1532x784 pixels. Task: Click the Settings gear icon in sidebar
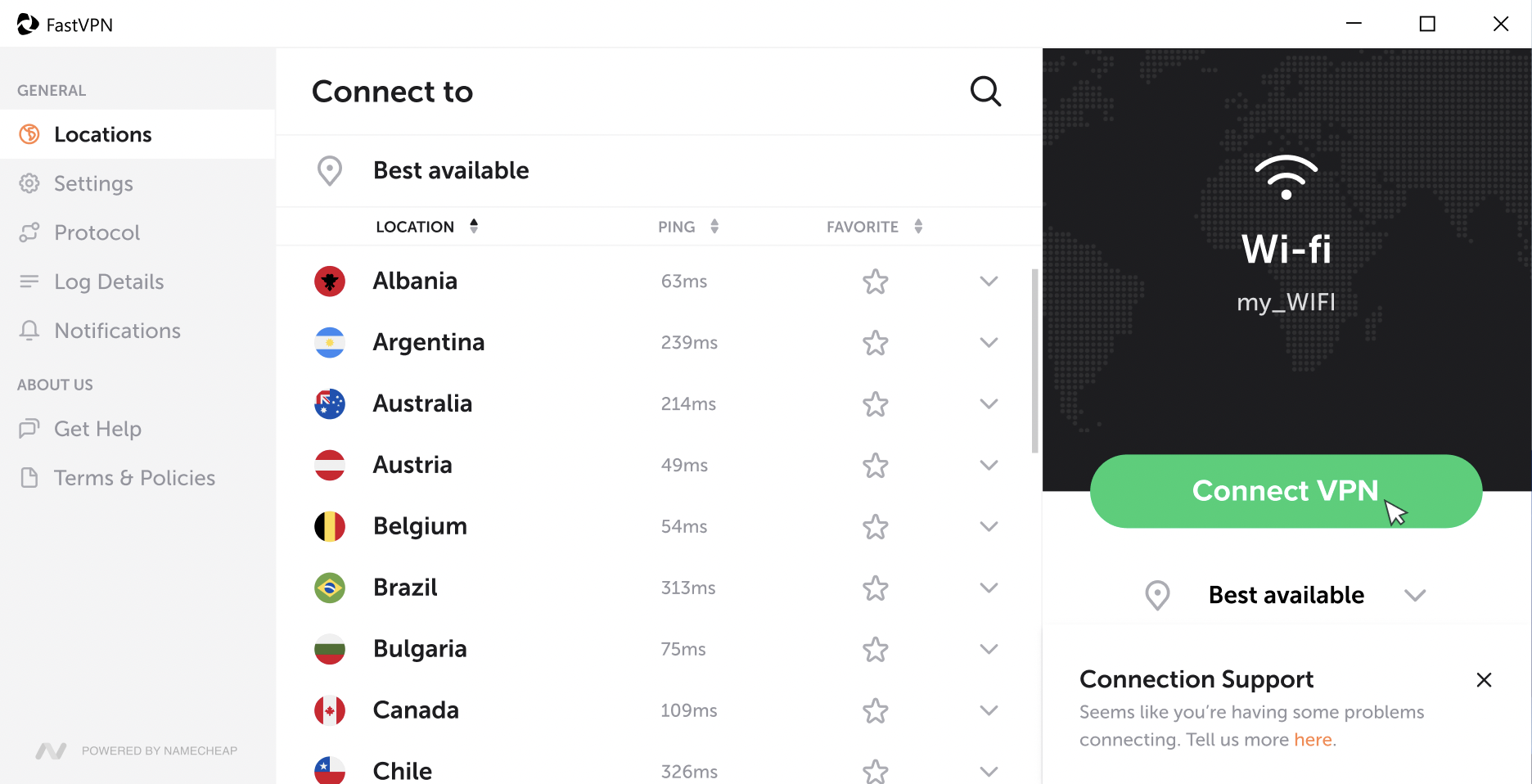coord(29,183)
